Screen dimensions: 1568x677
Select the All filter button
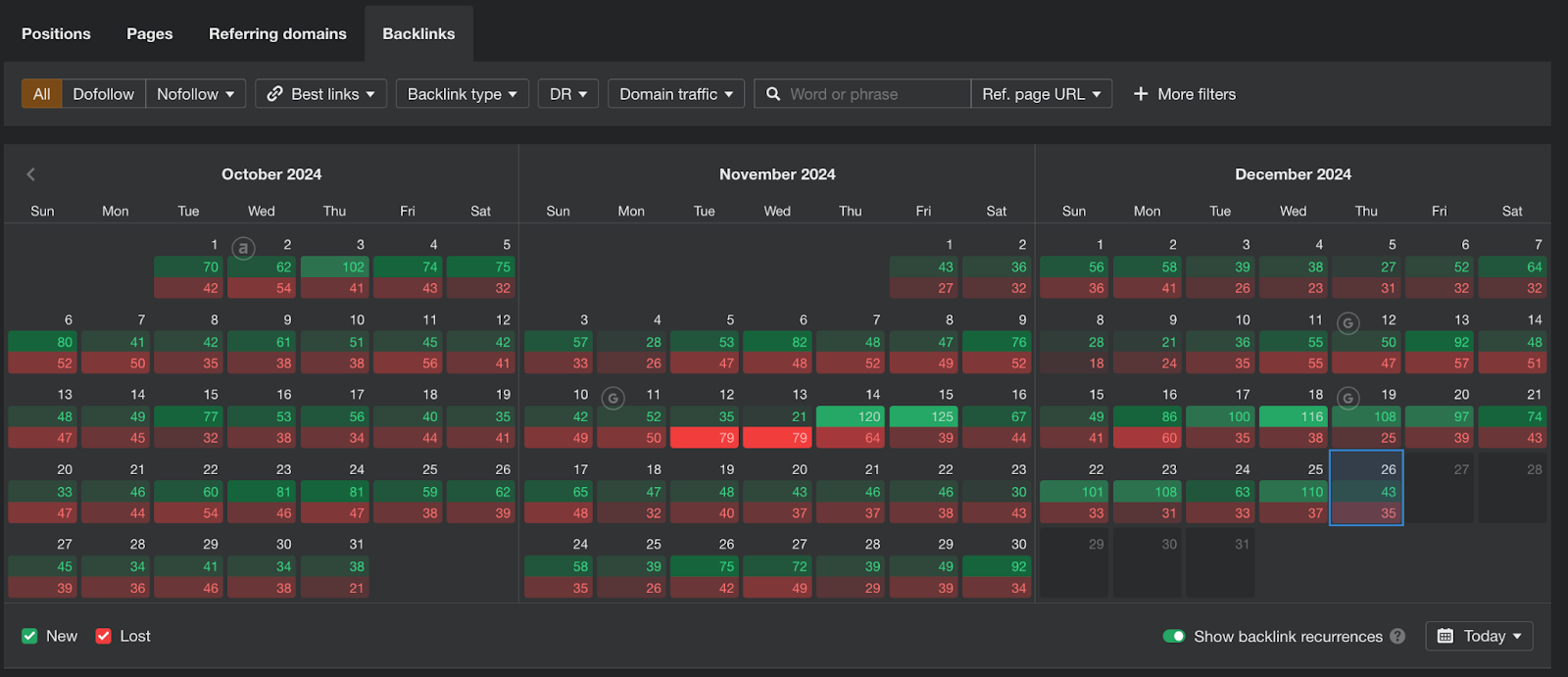(42, 94)
